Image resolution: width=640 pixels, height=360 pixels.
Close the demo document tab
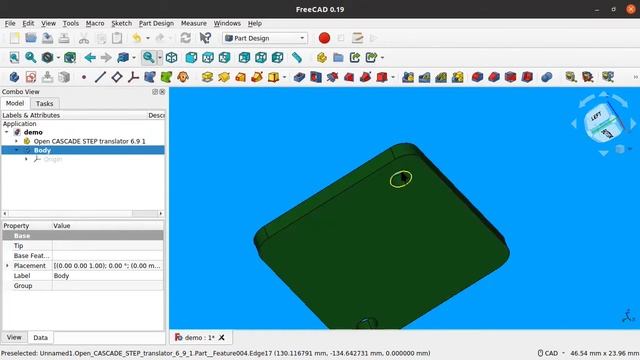tap(222, 338)
